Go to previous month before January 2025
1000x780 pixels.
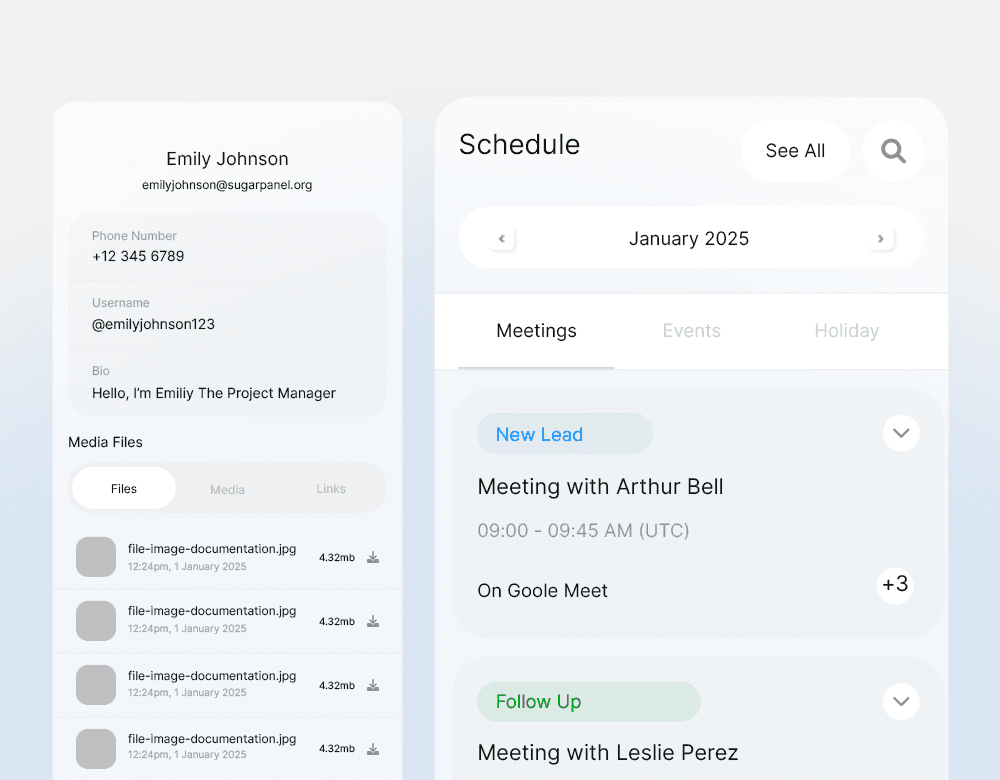[502, 239]
